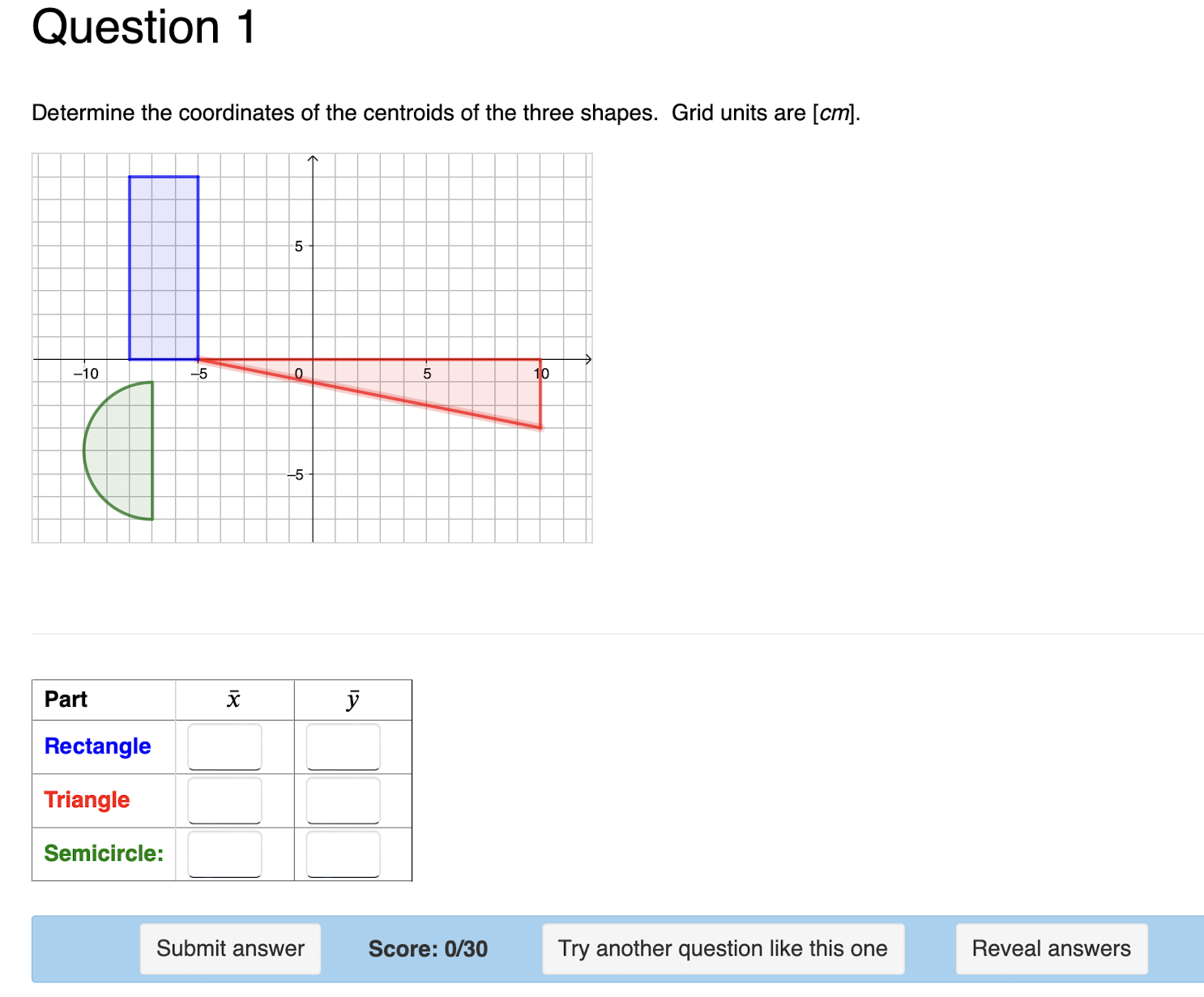
Task: Click the x̄ input field for Rectangle
Action: click(224, 746)
